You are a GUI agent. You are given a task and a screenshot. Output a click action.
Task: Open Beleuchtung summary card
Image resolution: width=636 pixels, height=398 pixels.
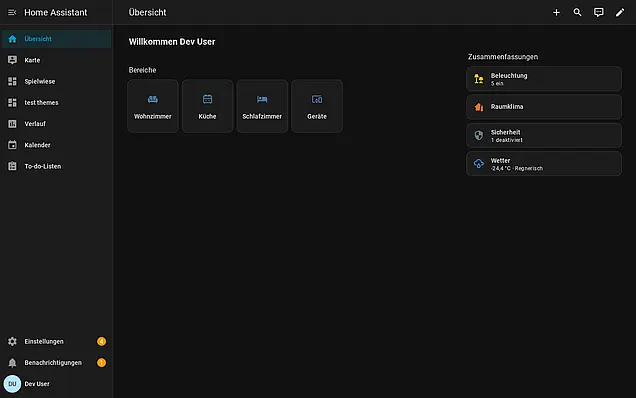pos(544,79)
